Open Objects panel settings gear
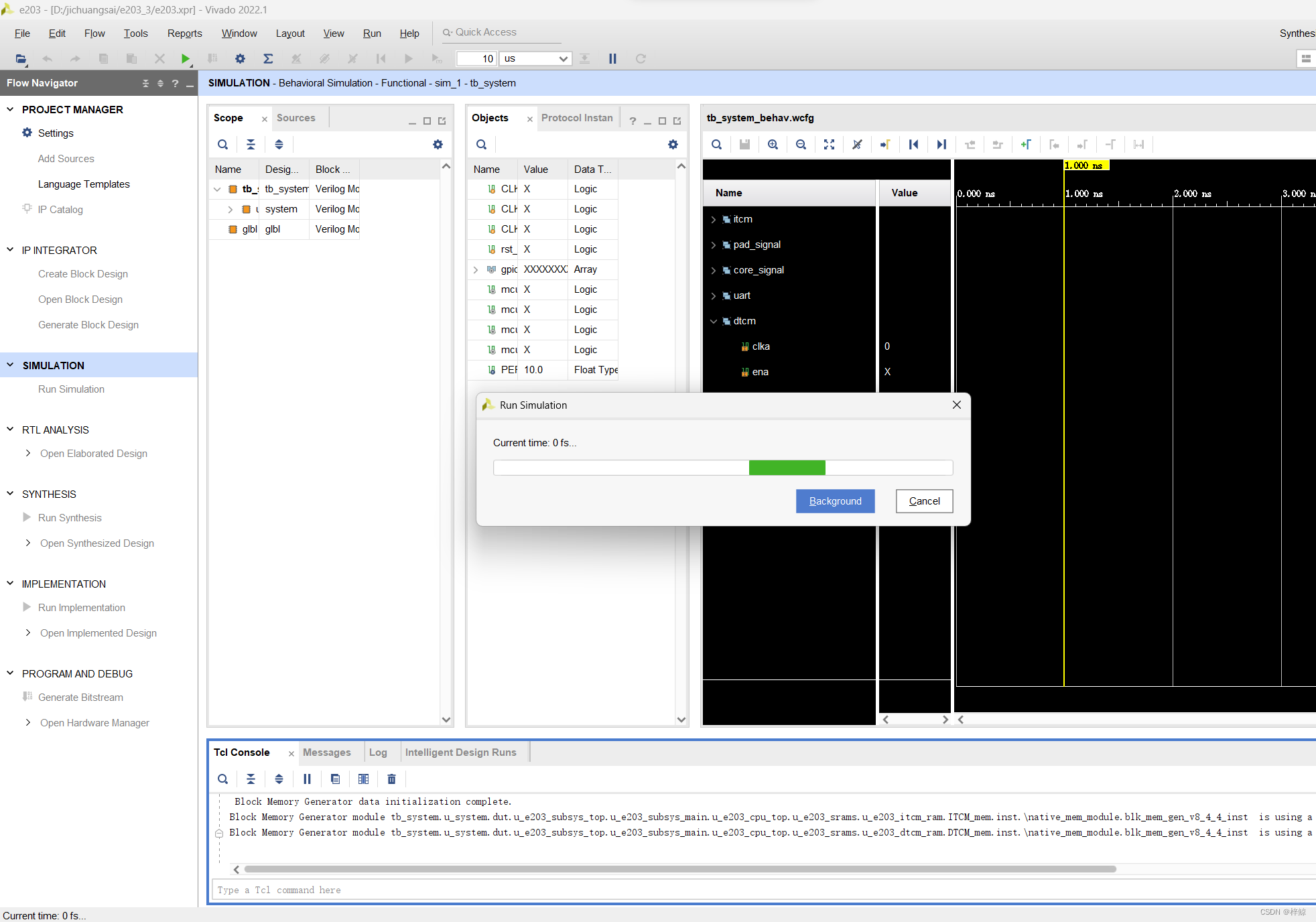Screen dimensions: 1316x922 point(673,144)
